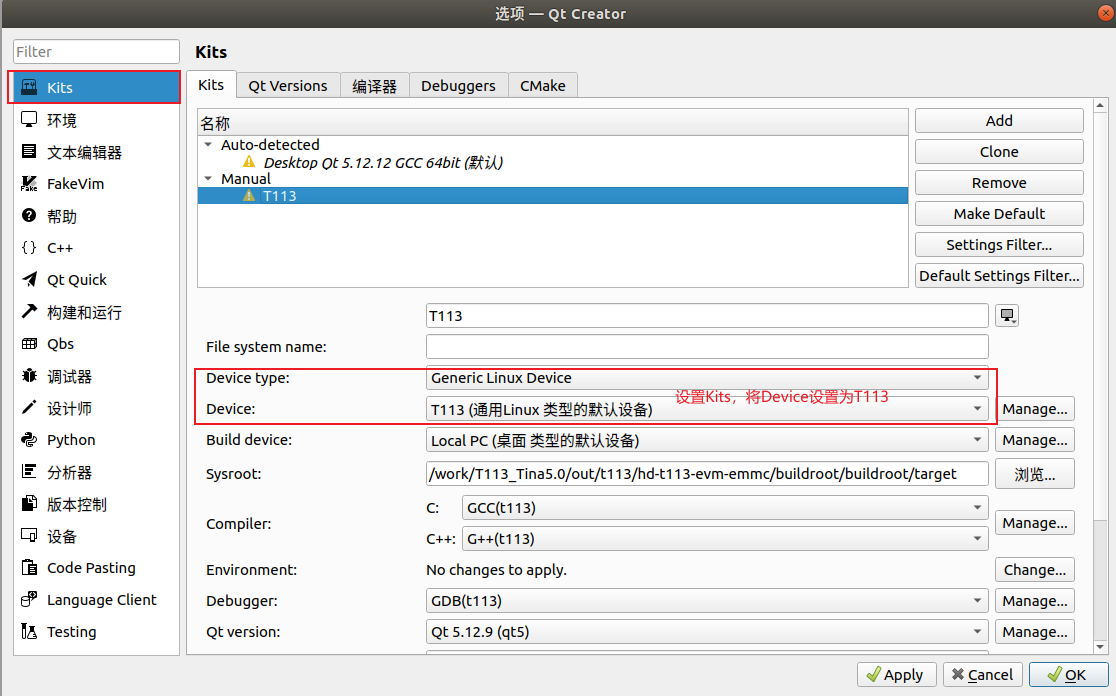
Task: Collapse the Manual kits group
Action: coord(208,179)
